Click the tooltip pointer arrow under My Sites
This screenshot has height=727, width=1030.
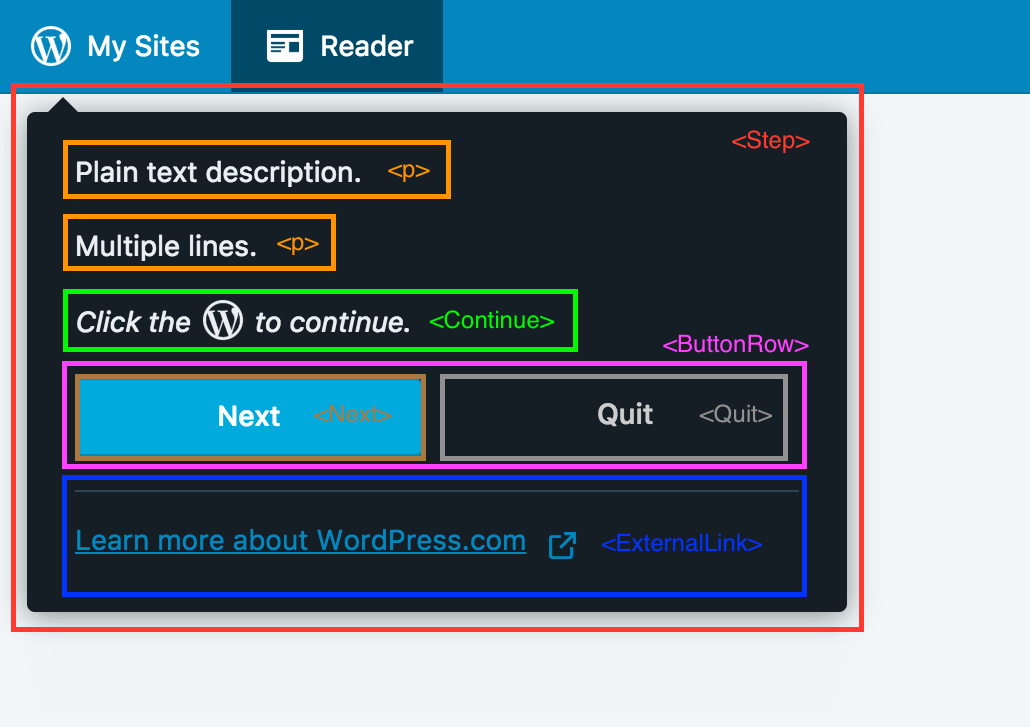coord(63,105)
